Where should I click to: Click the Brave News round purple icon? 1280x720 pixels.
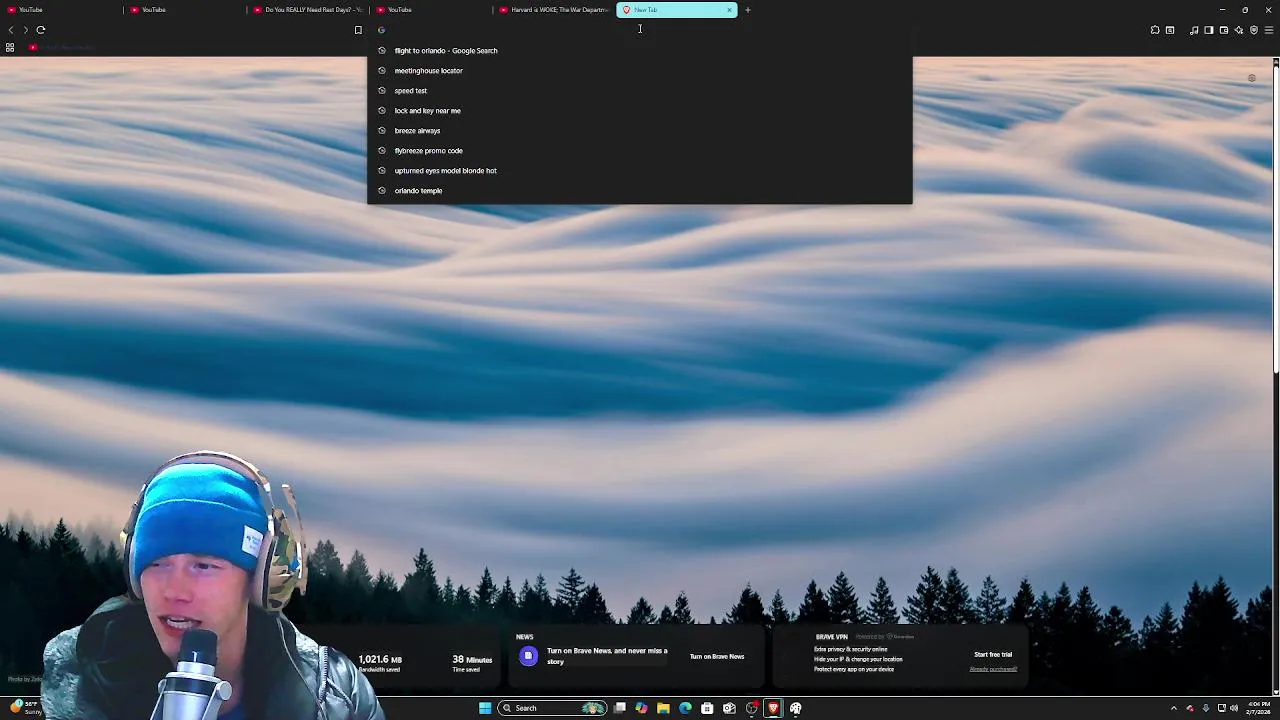pyautogui.click(x=528, y=656)
